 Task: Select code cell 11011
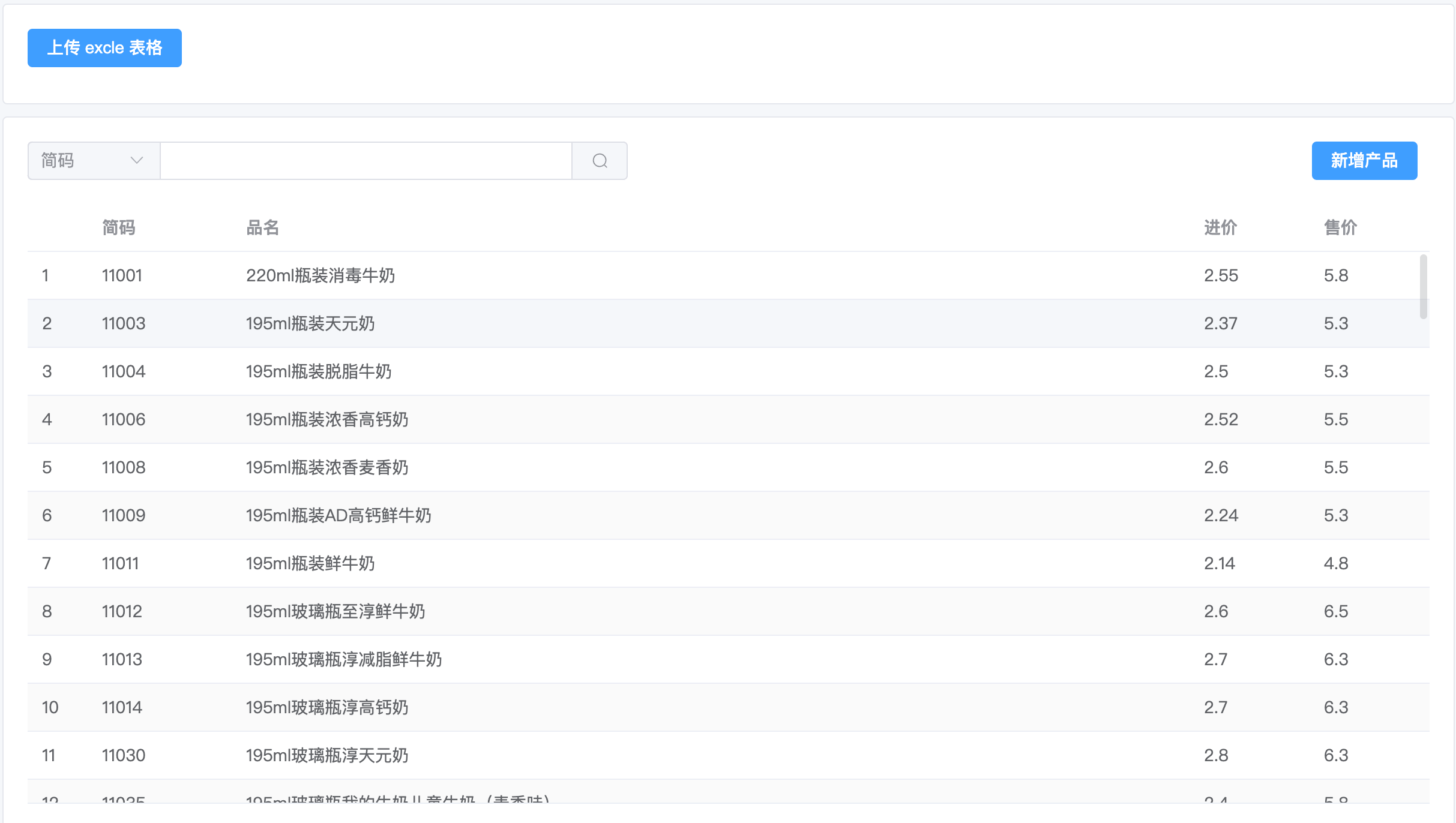tap(120, 563)
